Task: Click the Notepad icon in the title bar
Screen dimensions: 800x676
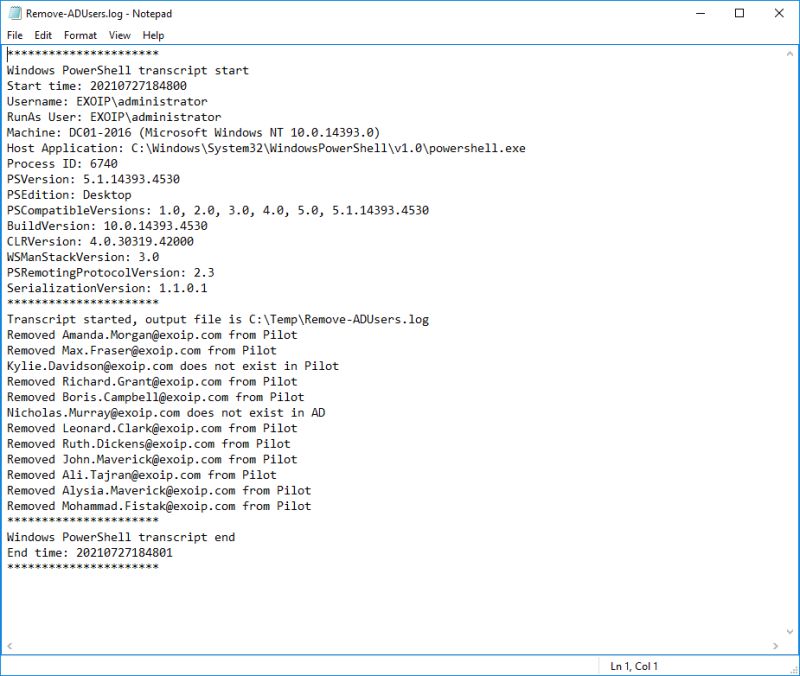Action: coord(14,13)
